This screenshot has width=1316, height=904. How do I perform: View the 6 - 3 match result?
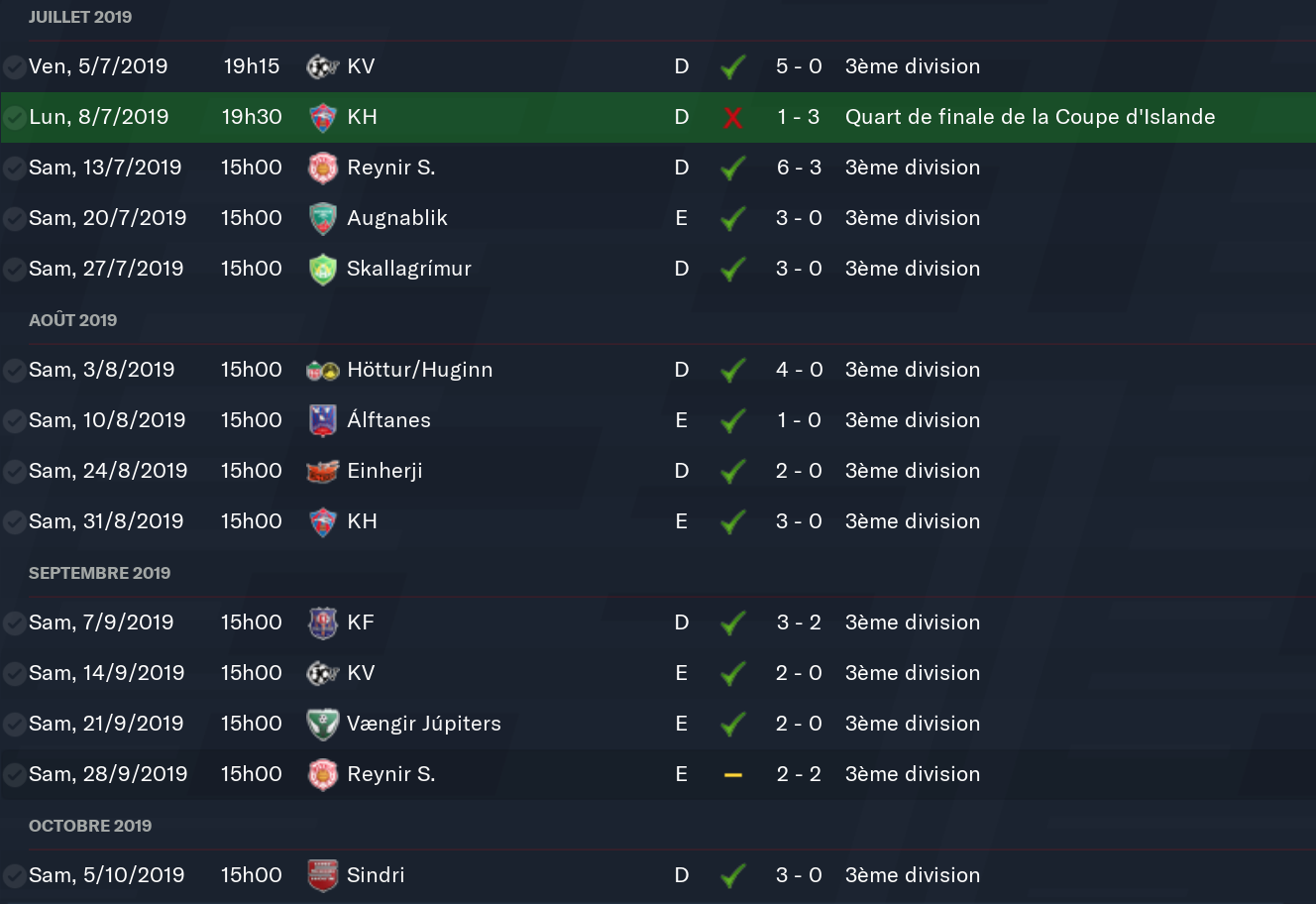pos(799,168)
